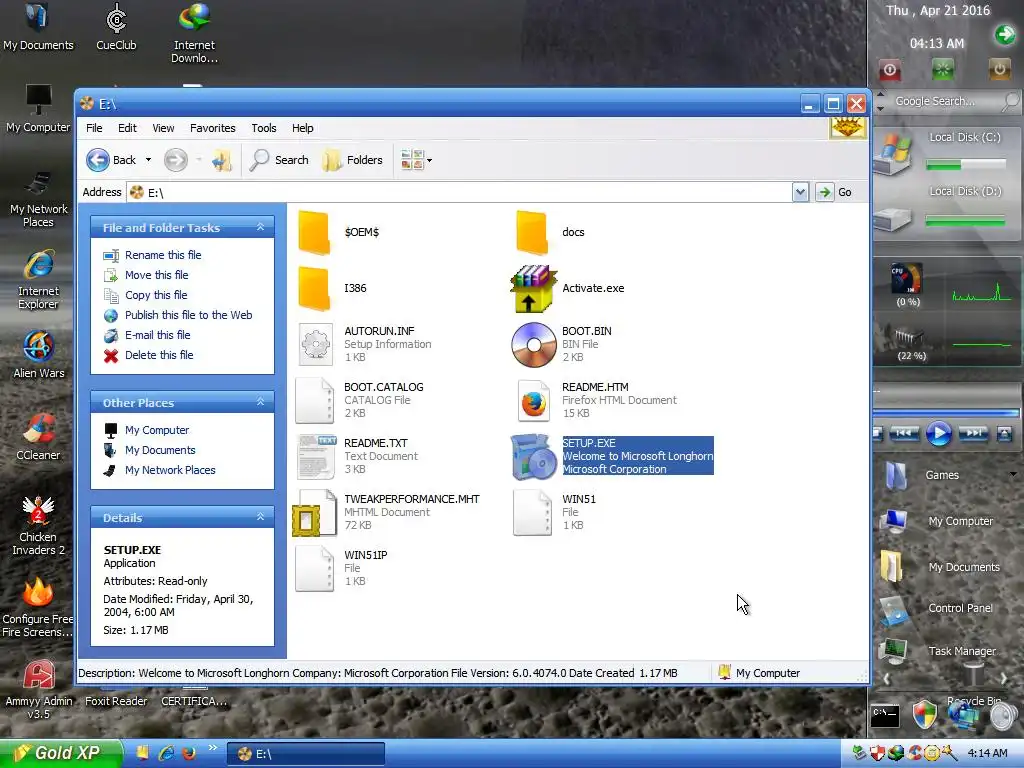1024x768 pixels.
Task: Open Internet Explorer desktop icon
Action: tap(38, 280)
